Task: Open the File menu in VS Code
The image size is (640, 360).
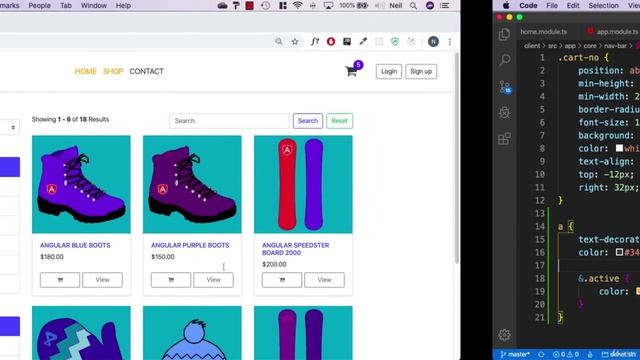Action: pos(552,5)
